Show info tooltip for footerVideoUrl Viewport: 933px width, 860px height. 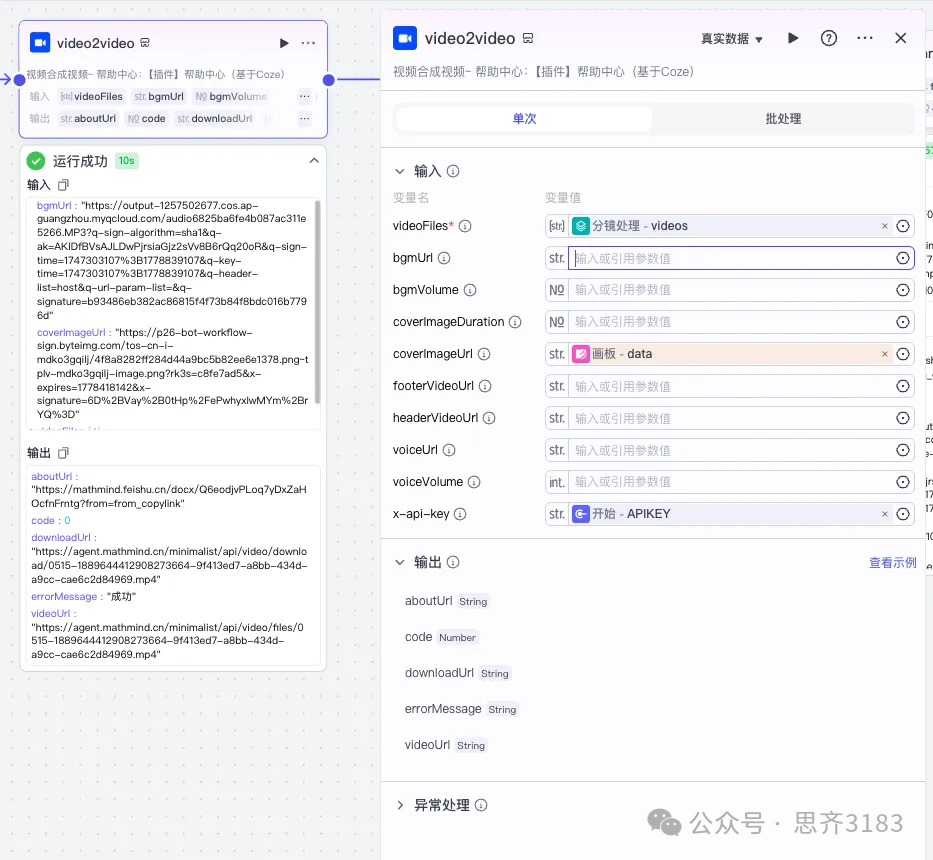point(485,386)
